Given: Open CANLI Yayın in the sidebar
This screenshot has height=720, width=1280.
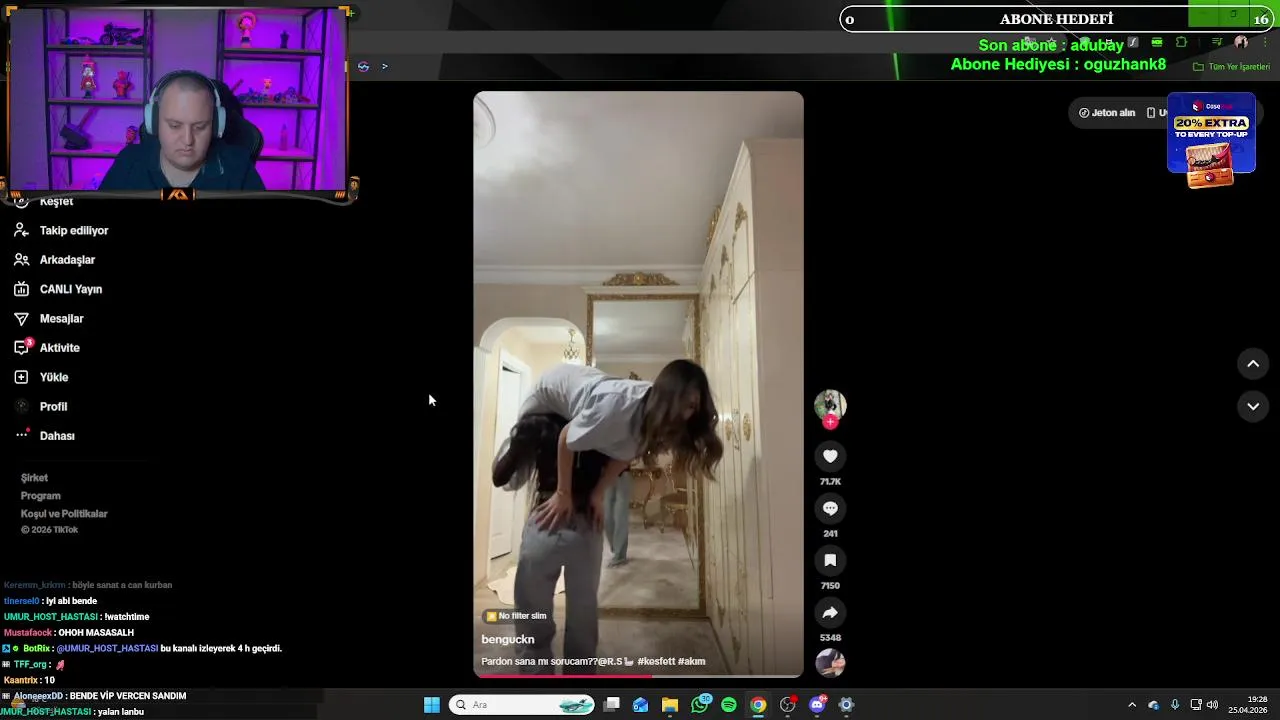Looking at the screenshot, I should coord(58,289).
